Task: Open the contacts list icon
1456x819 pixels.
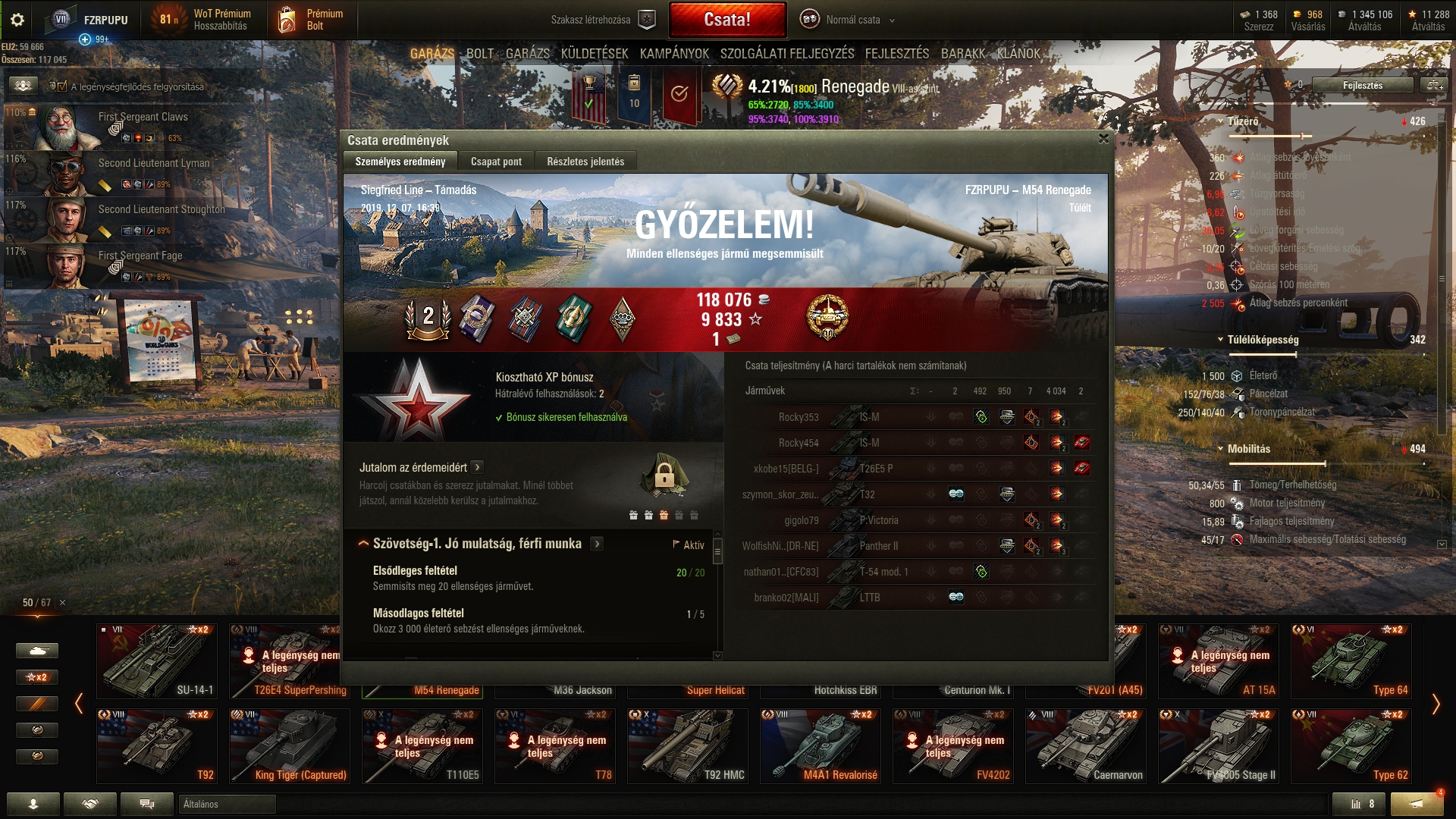Action: [33, 804]
